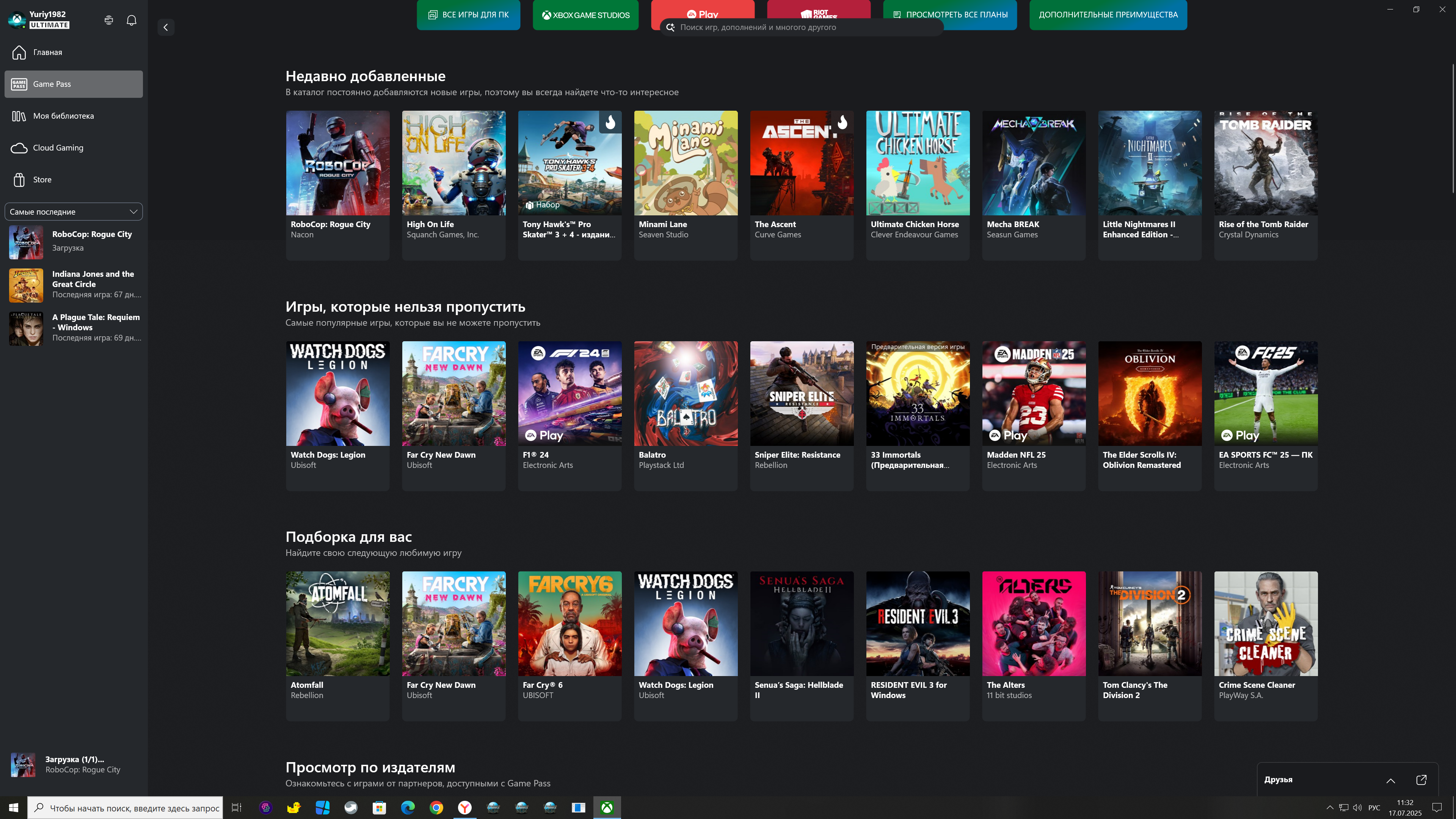Open the Yuriy1982 profile avatar
The image size is (1456, 819).
coord(17,20)
